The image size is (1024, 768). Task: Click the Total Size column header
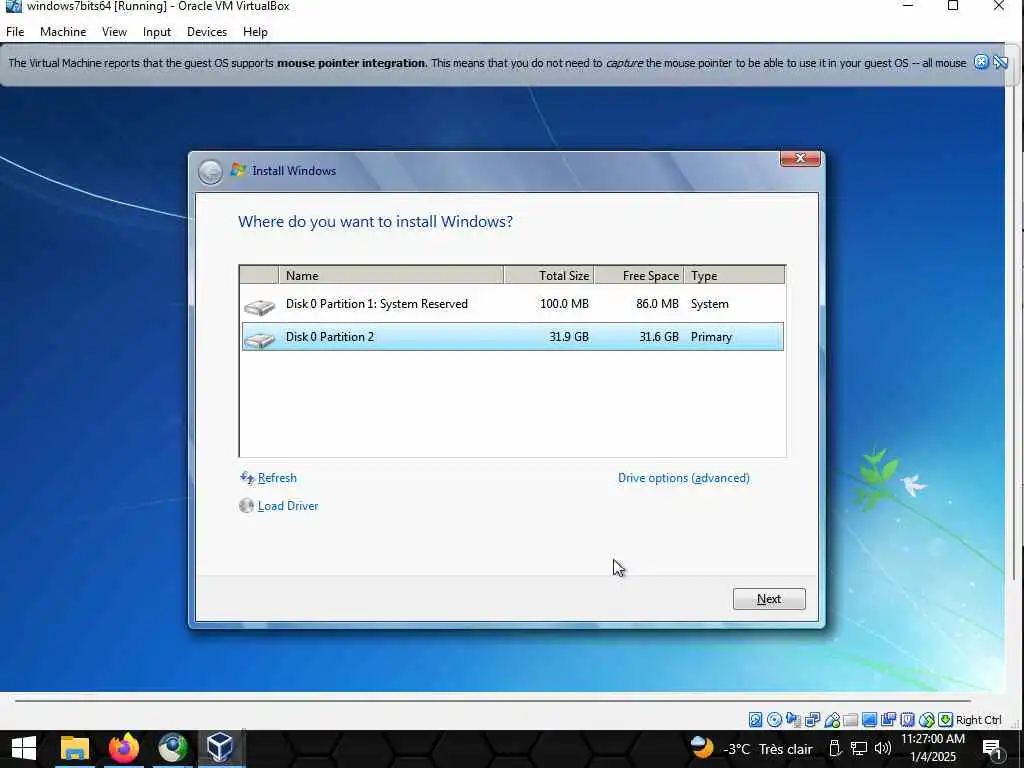click(x=549, y=276)
